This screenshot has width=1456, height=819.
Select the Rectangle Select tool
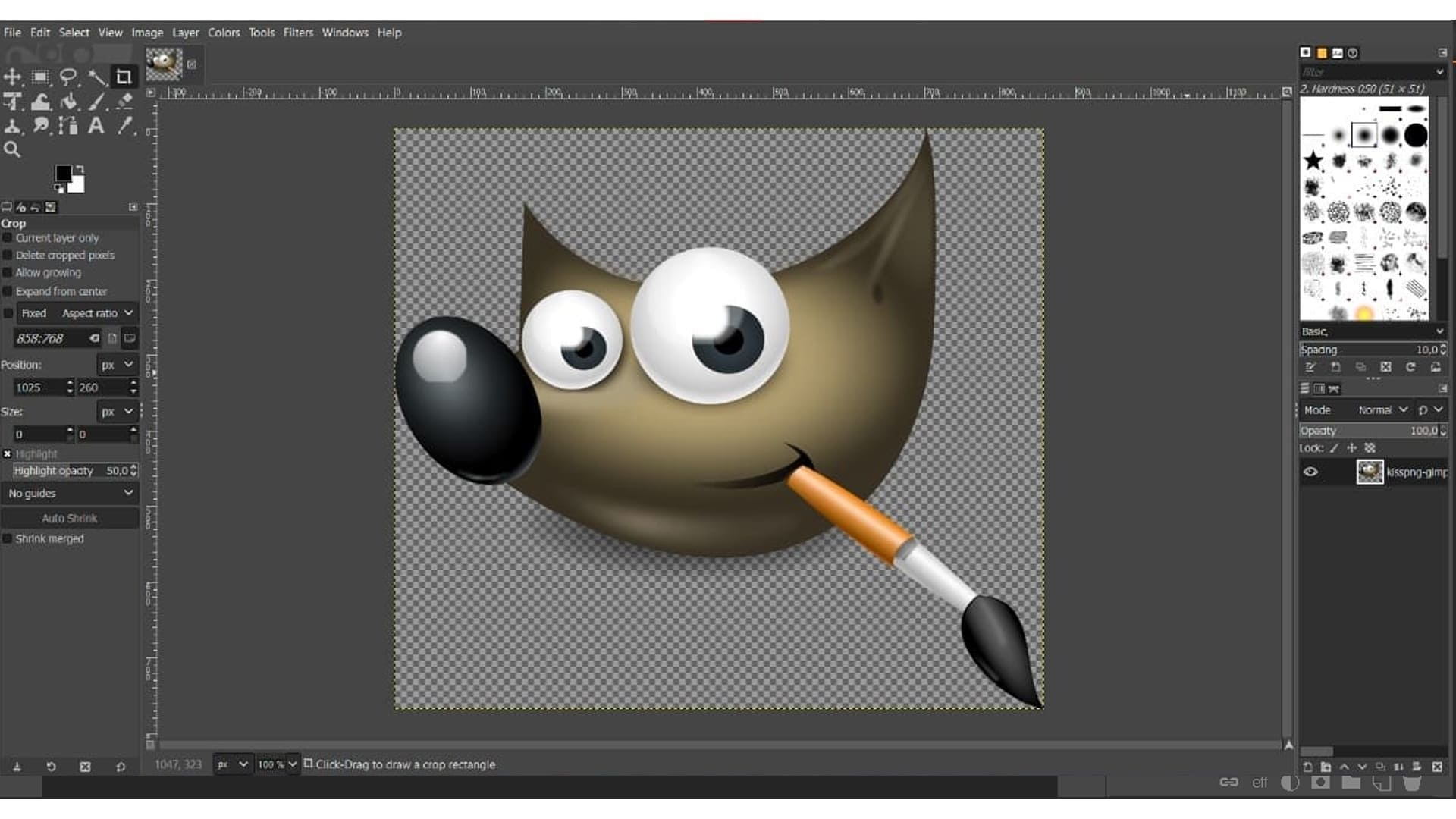(40, 77)
